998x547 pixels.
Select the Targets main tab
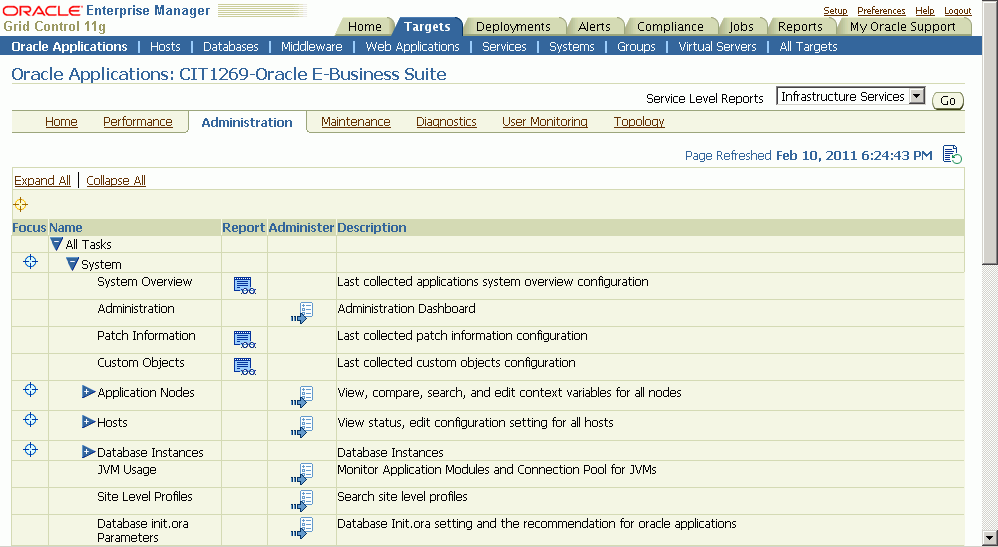(426, 27)
